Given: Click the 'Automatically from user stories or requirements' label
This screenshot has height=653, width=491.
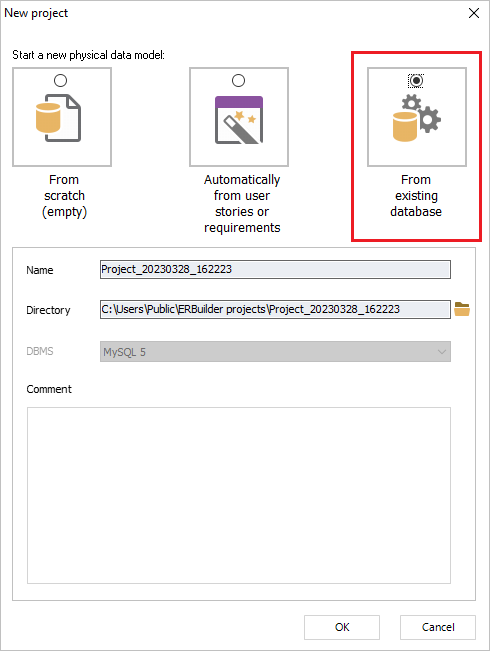Looking at the screenshot, I should [x=242, y=204].
